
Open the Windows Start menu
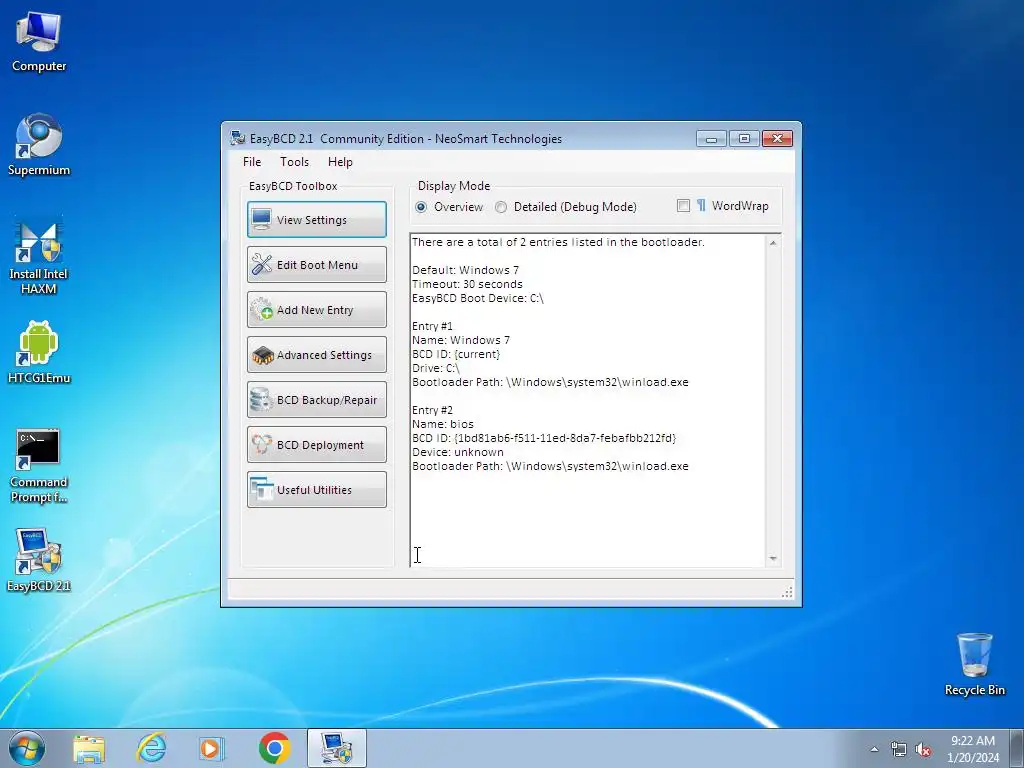click(x=27, y=748)
